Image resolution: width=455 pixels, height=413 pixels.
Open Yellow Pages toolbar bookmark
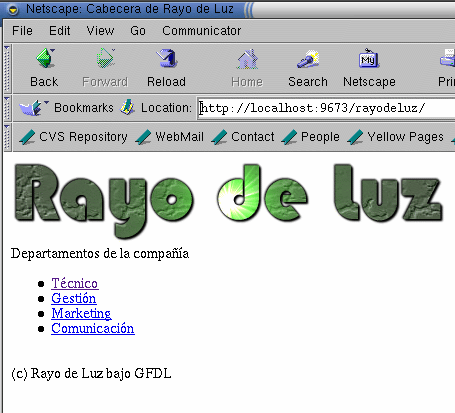(x=395, y=137)
